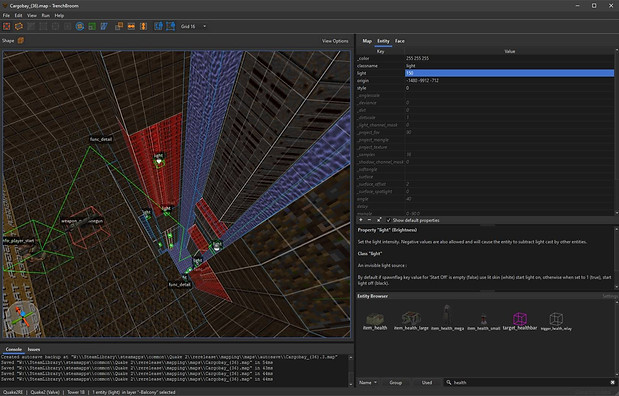The image size is (619, 396).
Task: Toggle the Group button in Entity Browser
Action: coord(395,382)
